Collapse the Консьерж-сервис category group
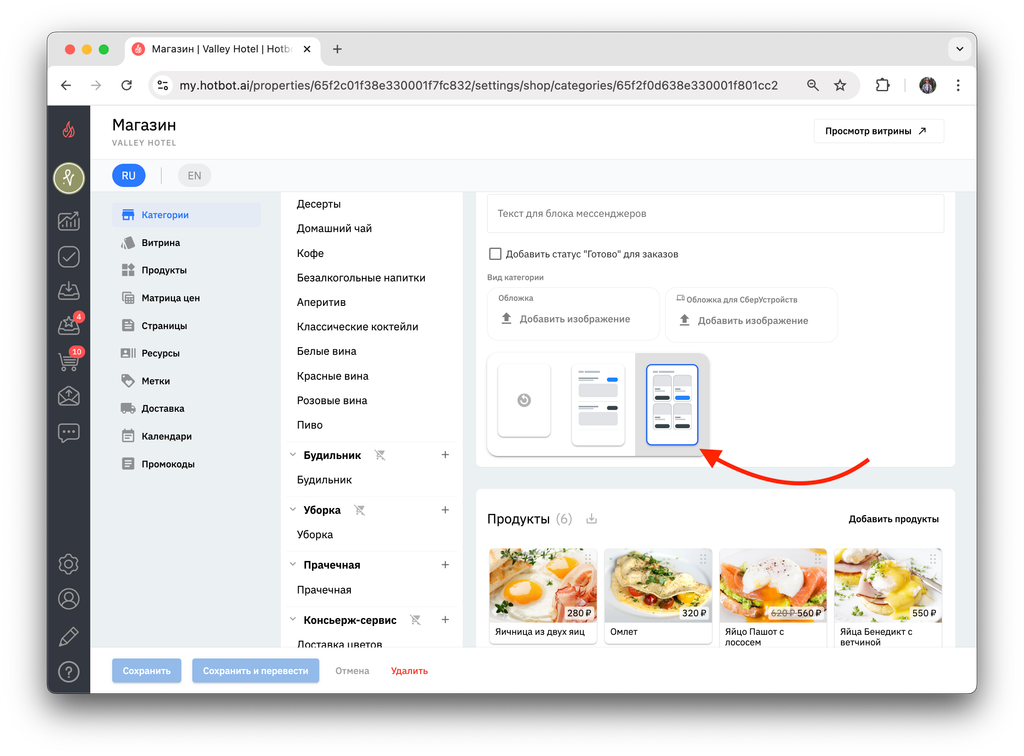The height and width of the screenshot is (756, 1024). click(x=293, y=620)
